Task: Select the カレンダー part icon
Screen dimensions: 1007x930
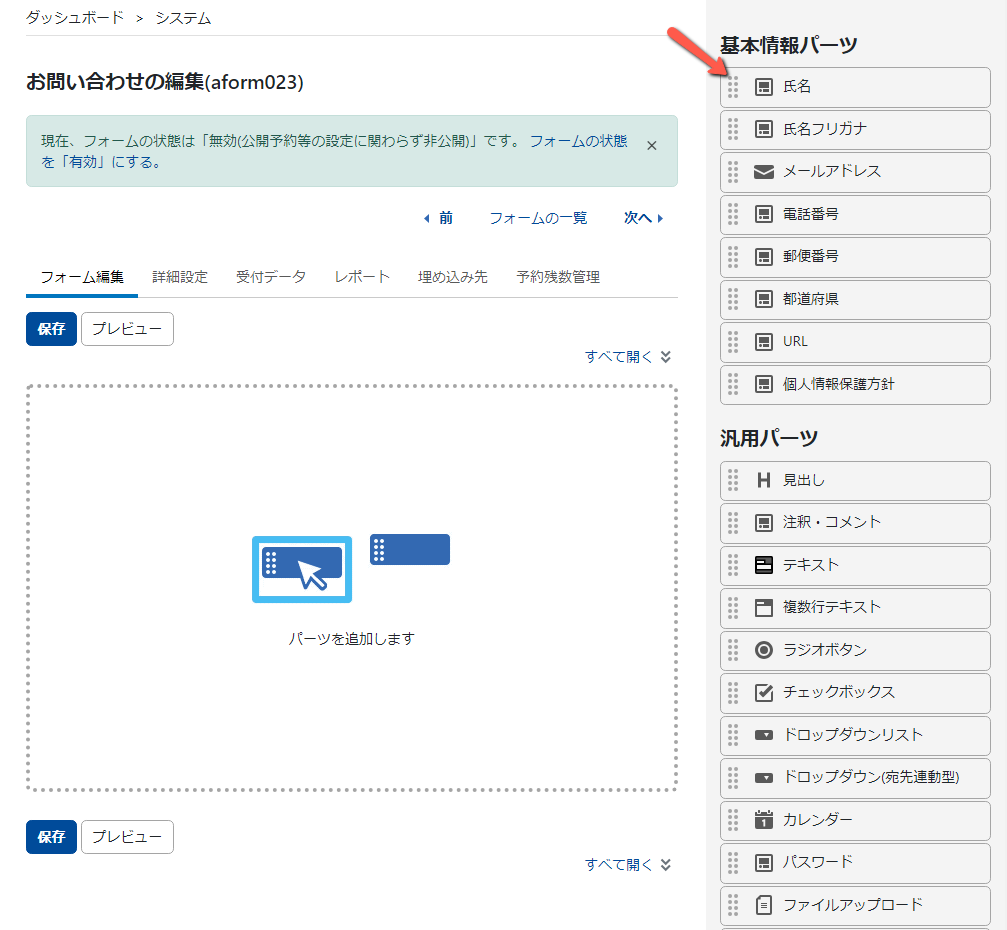Action: (762, 820)
